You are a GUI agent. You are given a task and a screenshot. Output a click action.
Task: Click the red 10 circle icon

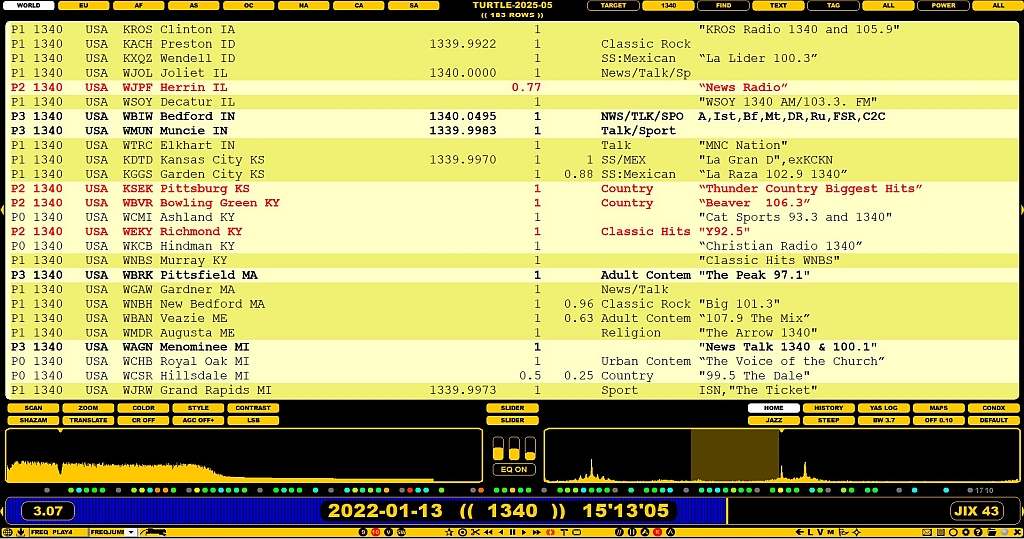coord(376,532)
